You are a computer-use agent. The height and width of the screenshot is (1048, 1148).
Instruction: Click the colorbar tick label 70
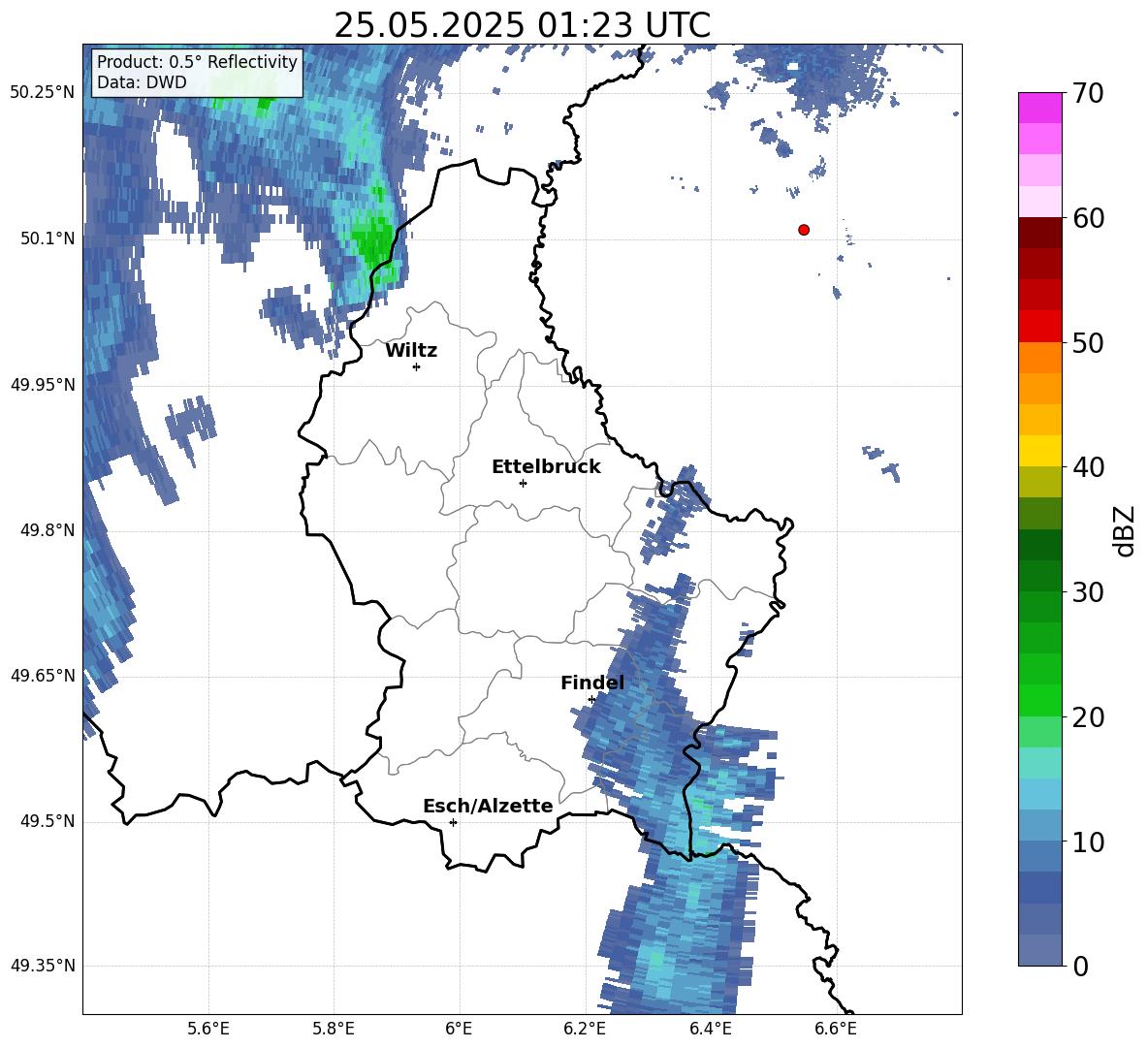[x=1088, y=93]
